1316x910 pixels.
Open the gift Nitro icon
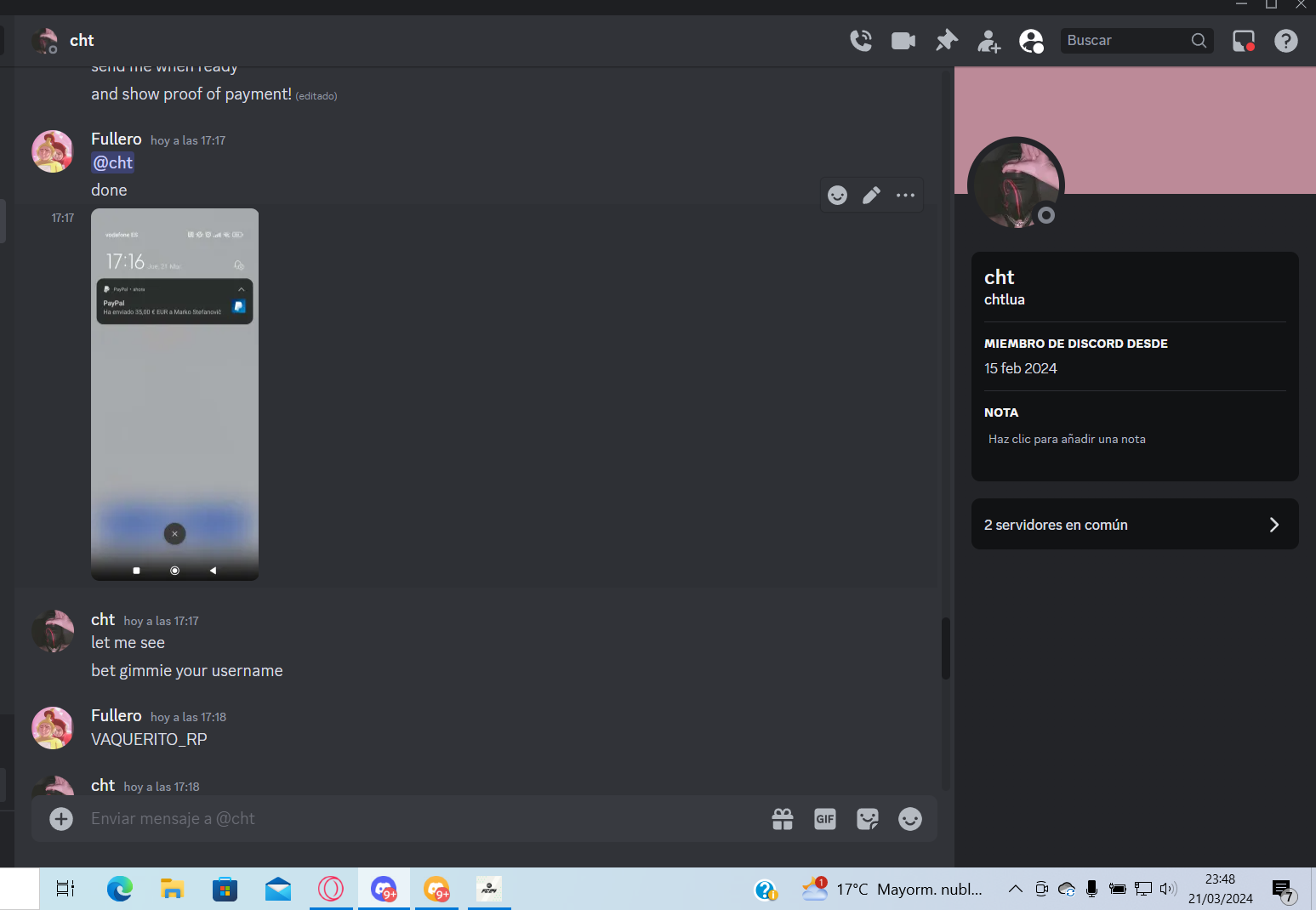tap(783, 818)
